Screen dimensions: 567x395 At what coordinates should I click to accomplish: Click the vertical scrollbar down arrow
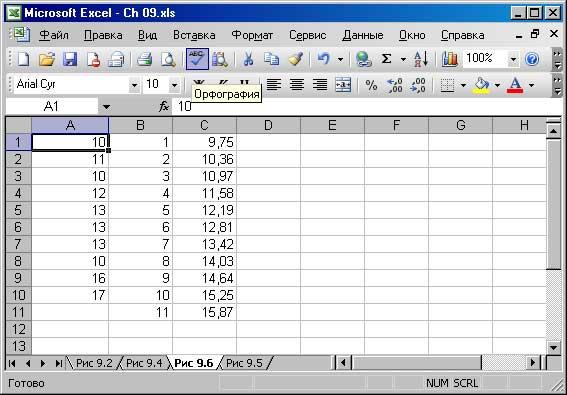553,348
